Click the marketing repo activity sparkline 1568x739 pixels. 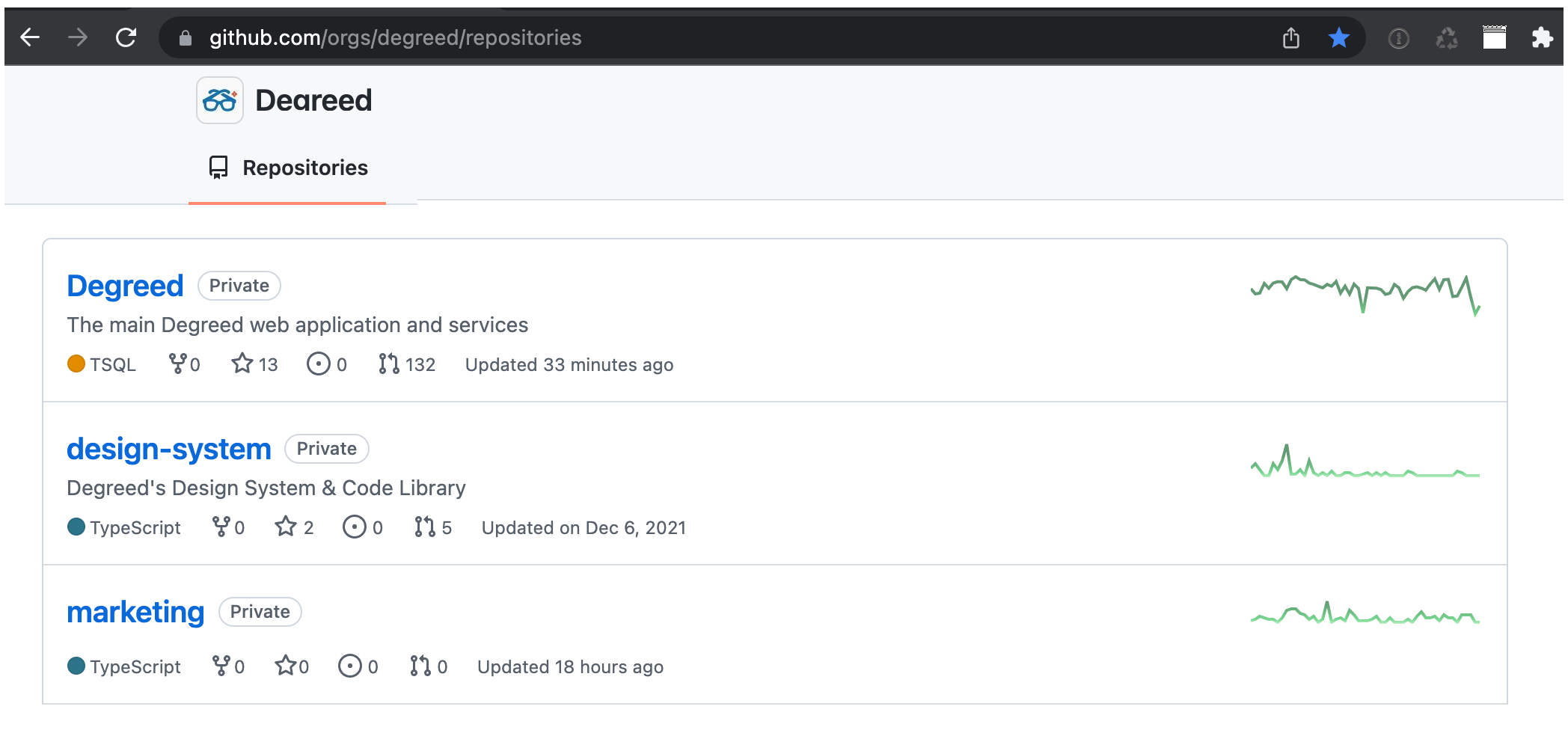1365,613
